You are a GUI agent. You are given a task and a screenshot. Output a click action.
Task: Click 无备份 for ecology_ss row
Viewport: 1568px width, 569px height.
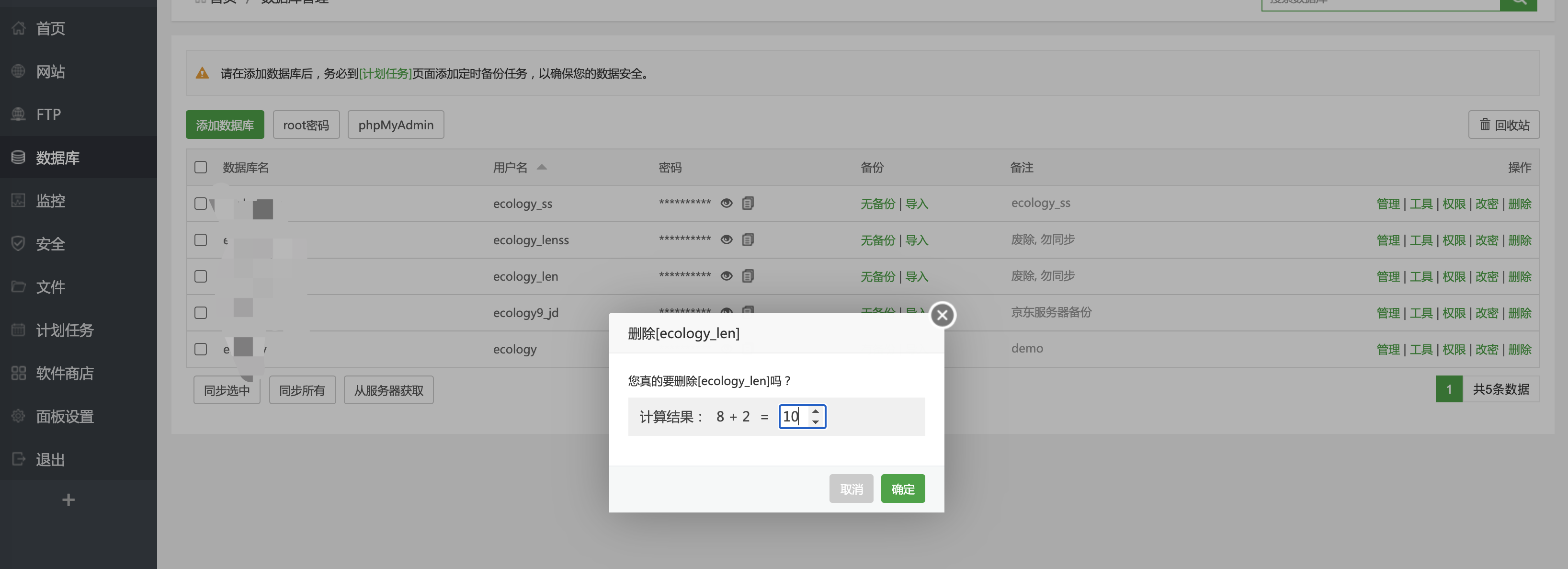pos(877,204)
